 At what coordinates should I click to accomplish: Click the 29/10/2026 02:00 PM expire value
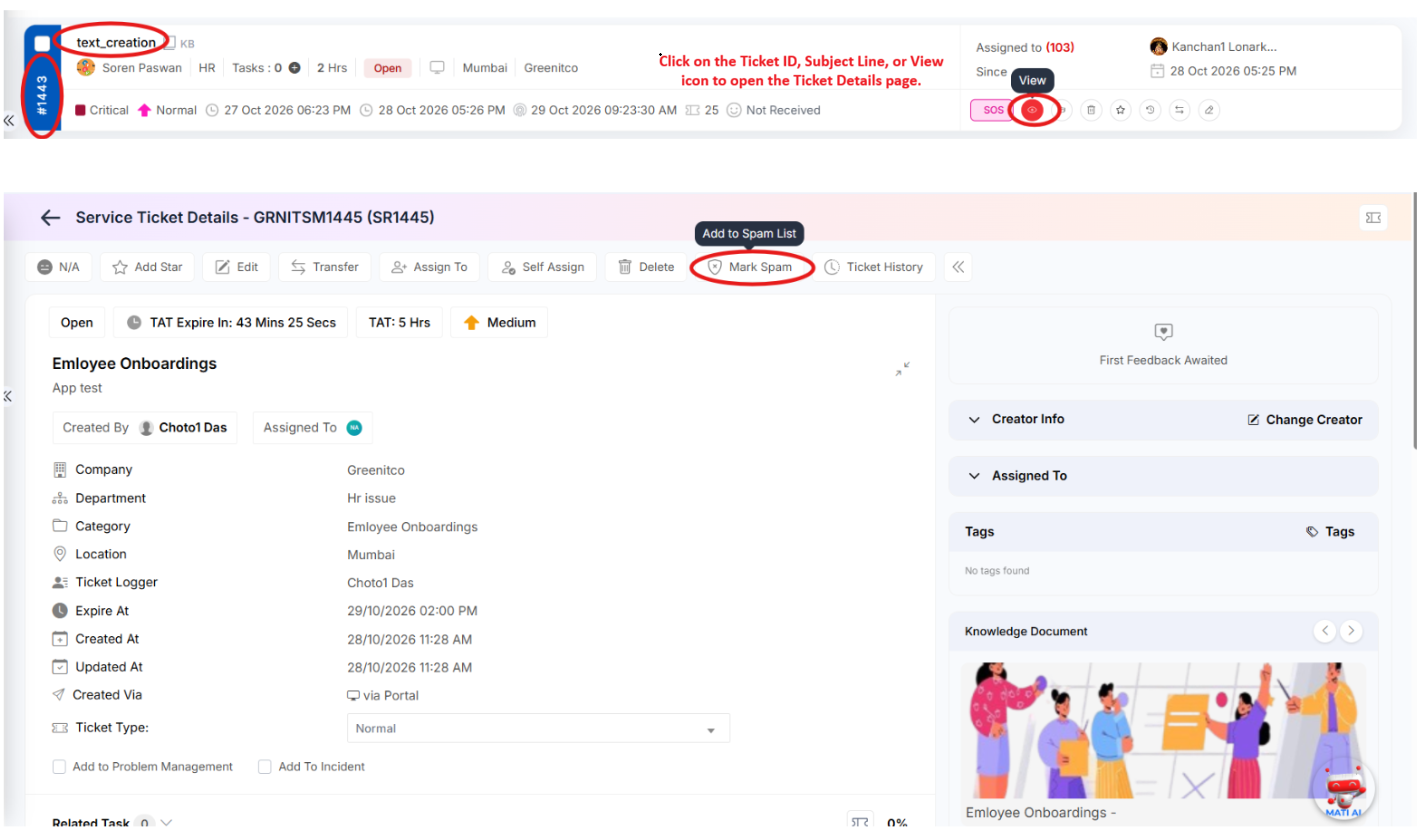[x=412, y=611]
